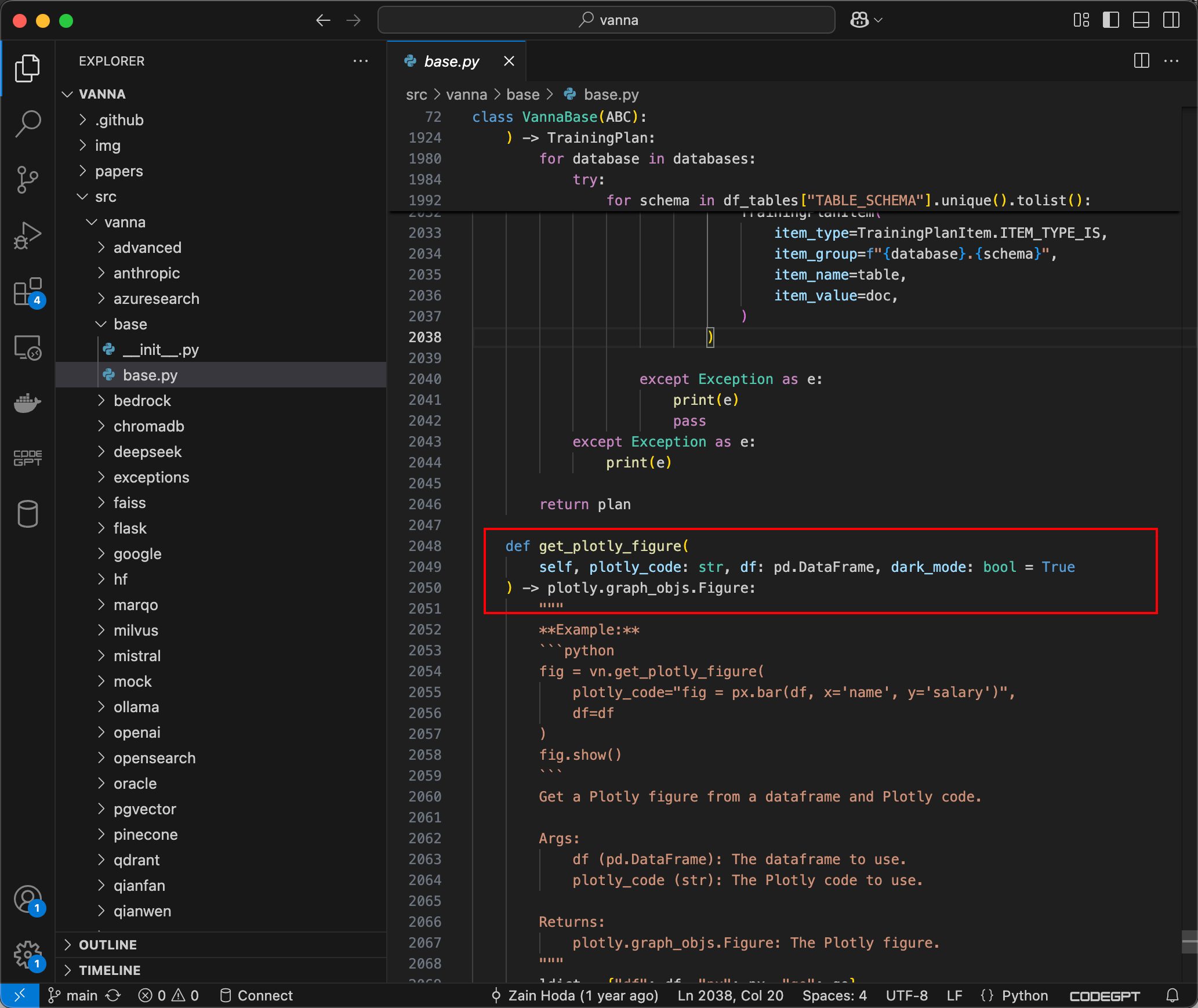Open the database view icon
The width and height of the screenshot is (1198, 1008).
click(27, 514)
